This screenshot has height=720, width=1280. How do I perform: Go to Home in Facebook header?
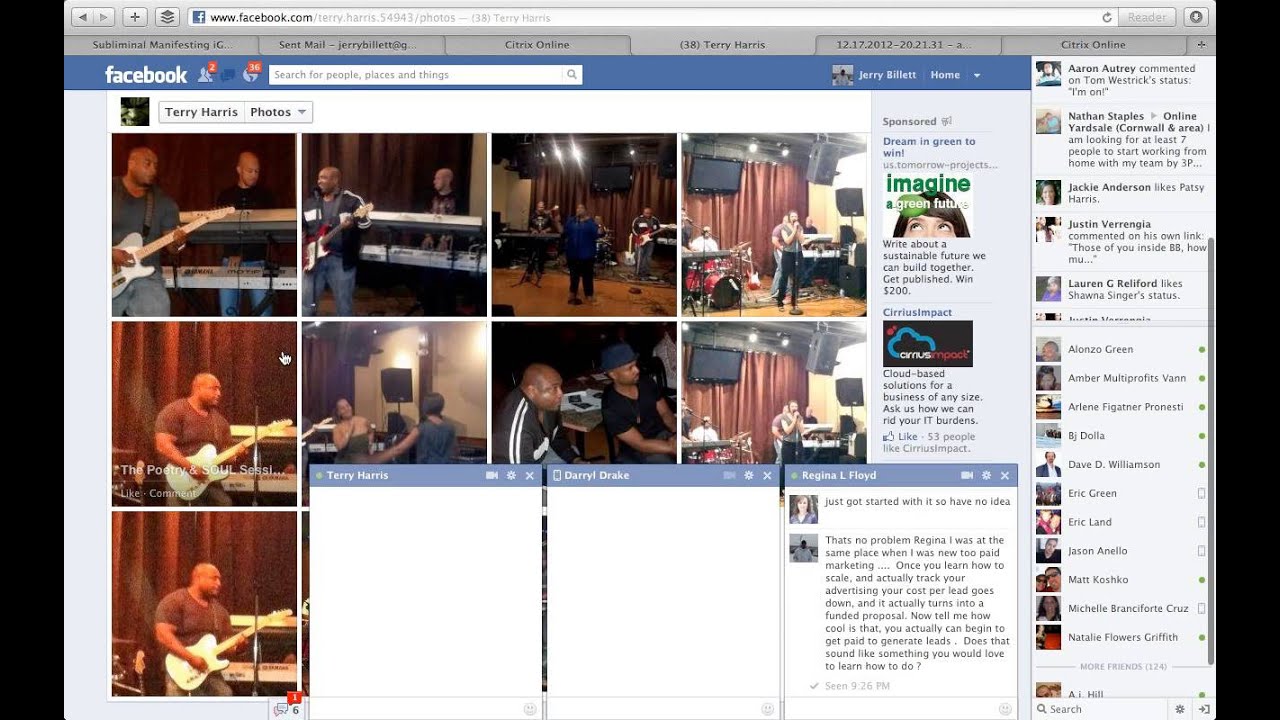click(945, 75)
